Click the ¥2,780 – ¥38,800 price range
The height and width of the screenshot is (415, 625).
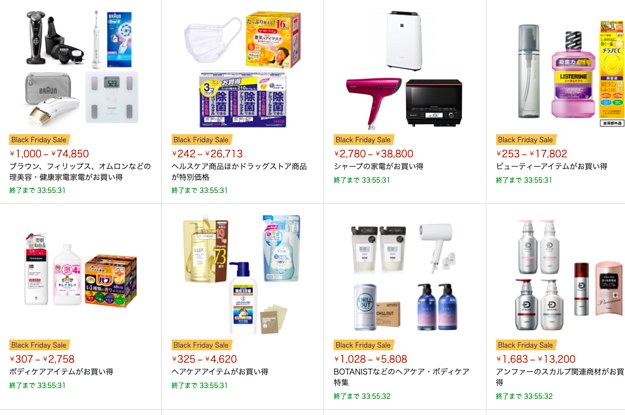373,153
